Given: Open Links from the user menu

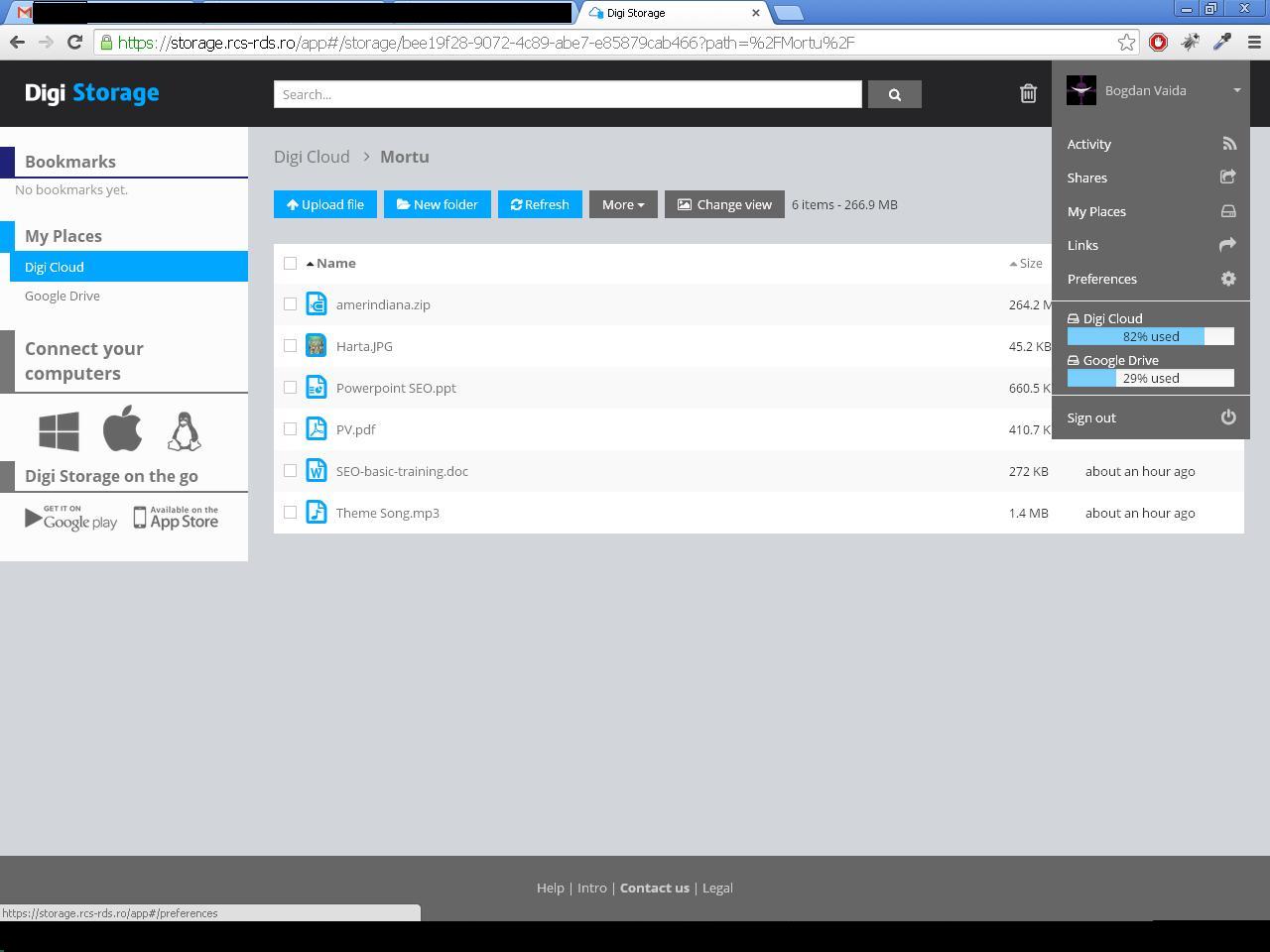Looking at the screenshot, I should (1082, 245).
